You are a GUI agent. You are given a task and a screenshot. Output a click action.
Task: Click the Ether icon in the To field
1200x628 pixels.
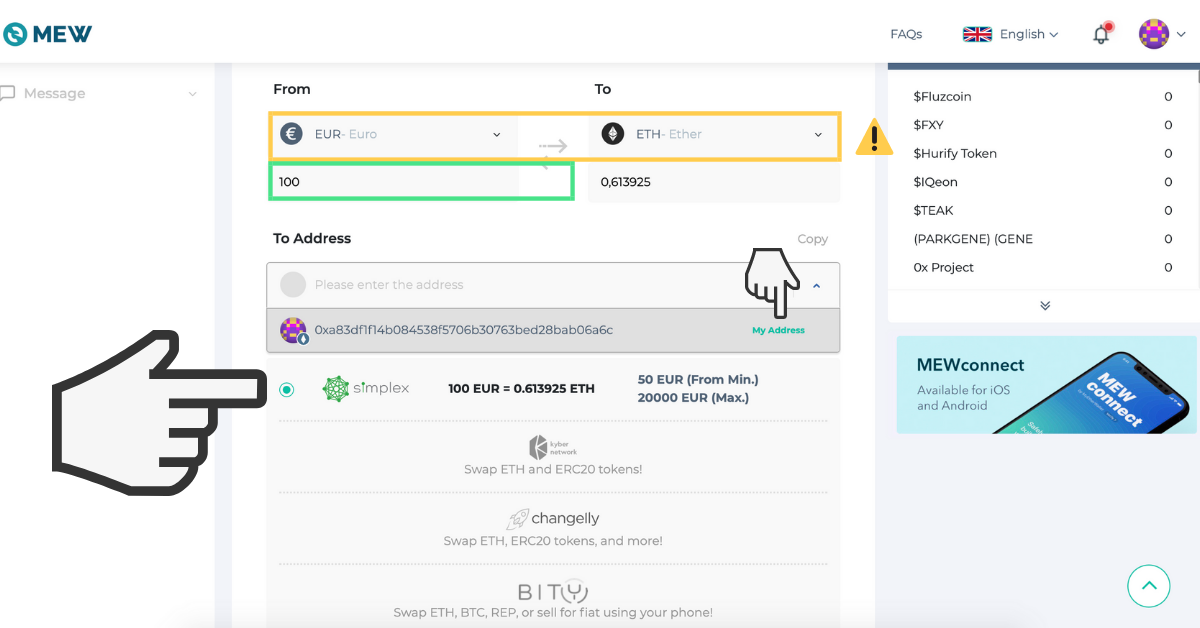coord(612,132)
